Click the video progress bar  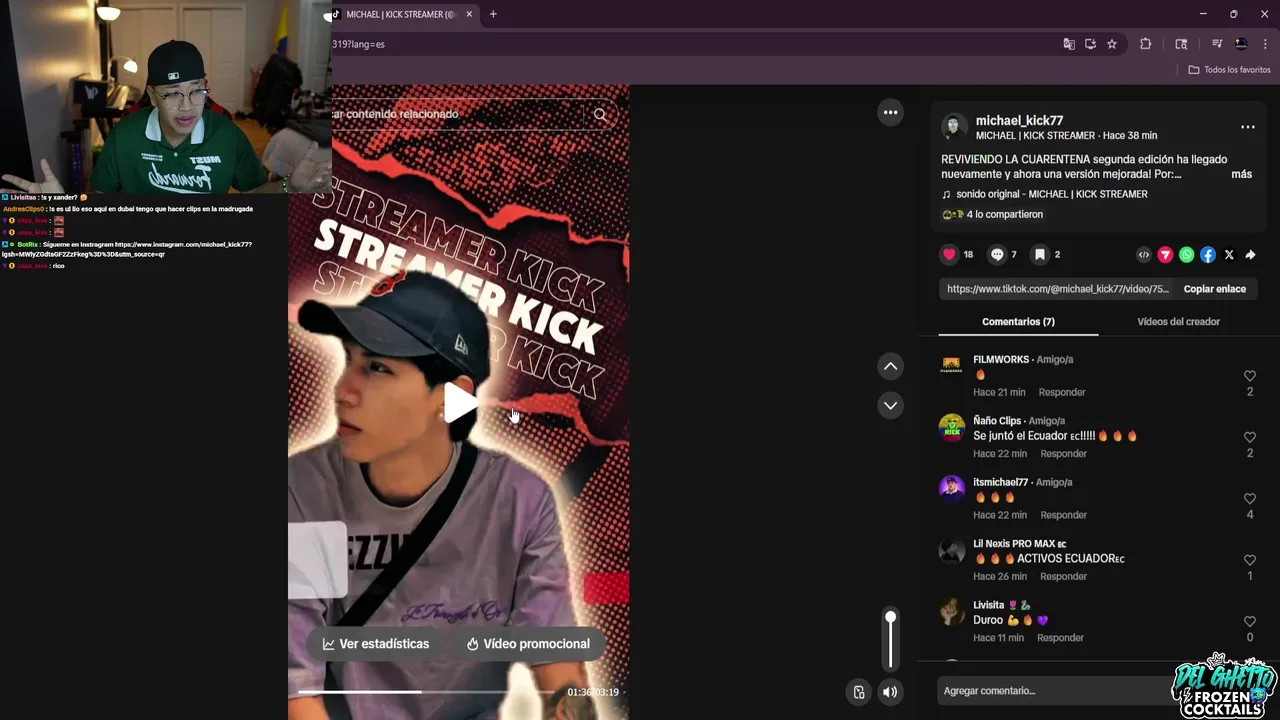click(427, 692)
